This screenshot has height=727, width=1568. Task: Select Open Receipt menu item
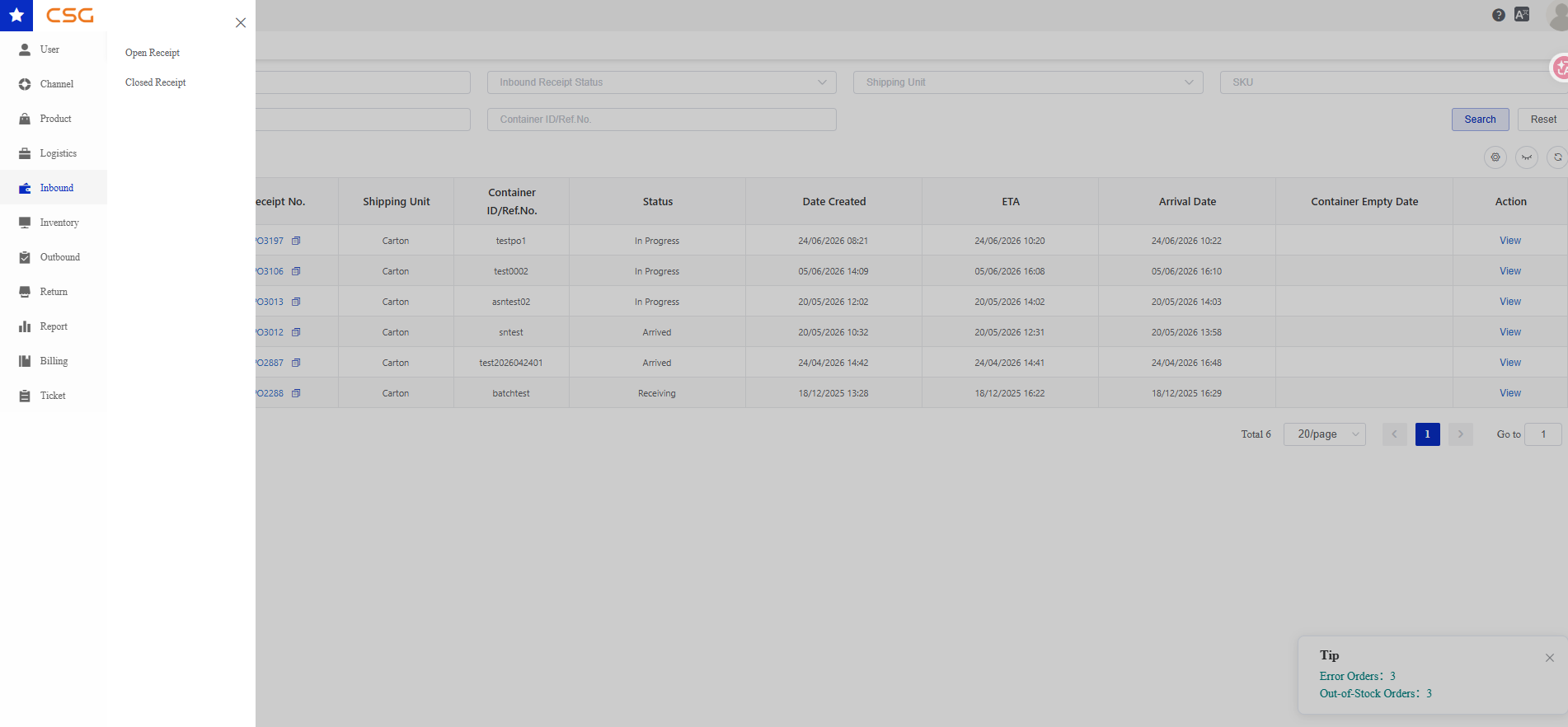click(153, 53)
